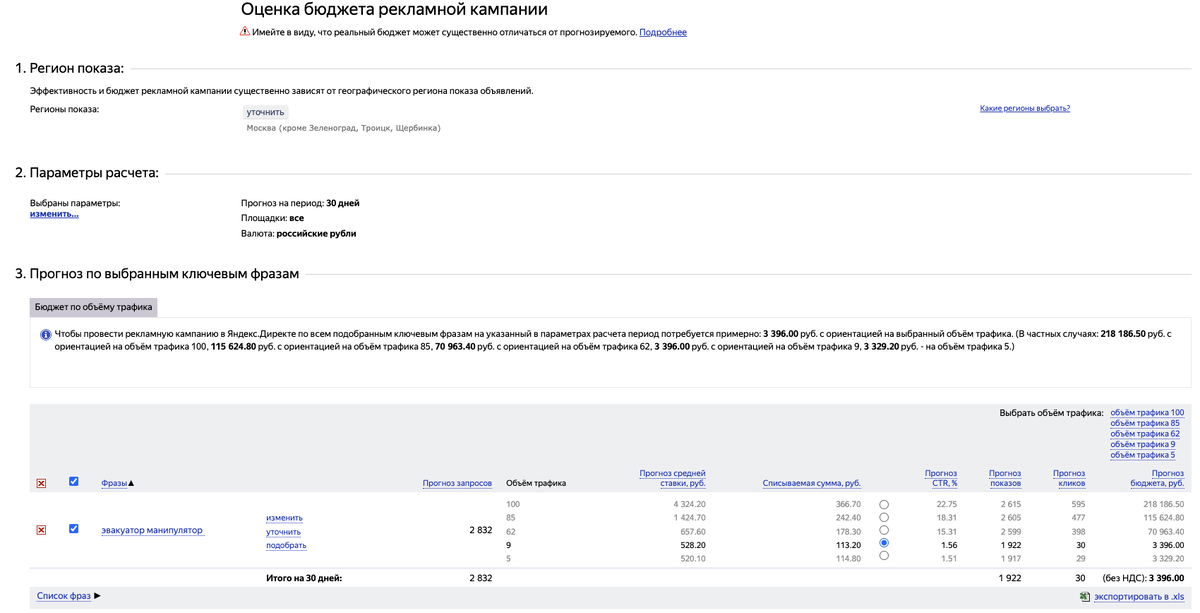
Task: Click 'подобрать' link for the phrase
Action: pos(286,545)
